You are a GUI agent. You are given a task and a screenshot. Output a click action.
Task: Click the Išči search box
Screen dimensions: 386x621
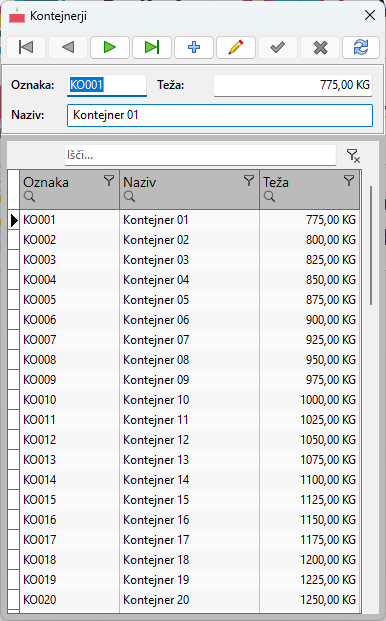(x=200, y=155)
